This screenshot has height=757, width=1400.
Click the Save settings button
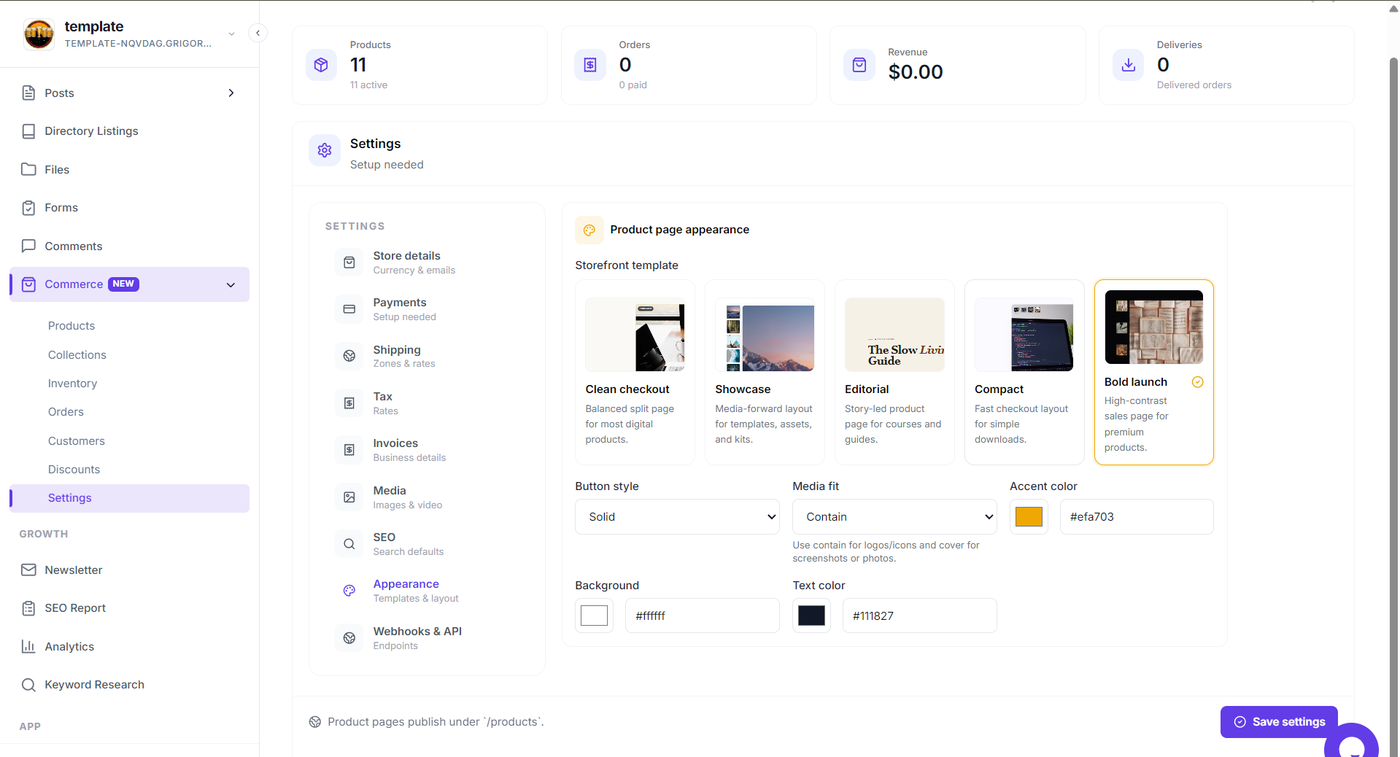click(1279, 722)
